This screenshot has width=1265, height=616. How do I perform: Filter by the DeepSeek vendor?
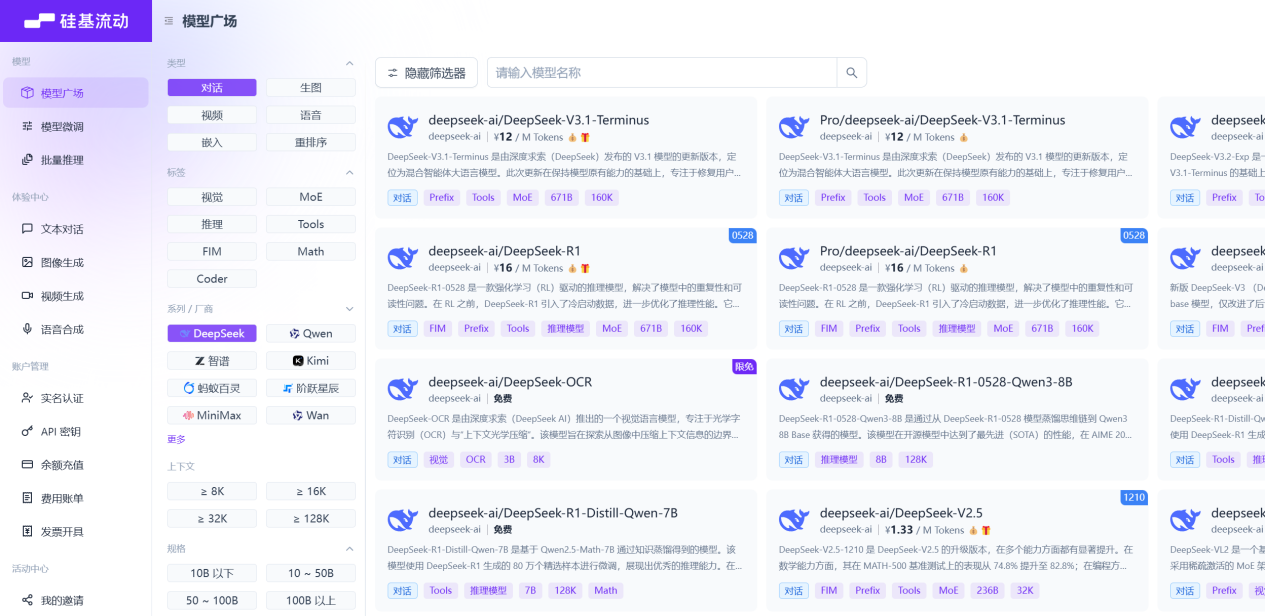pos(212,333)
